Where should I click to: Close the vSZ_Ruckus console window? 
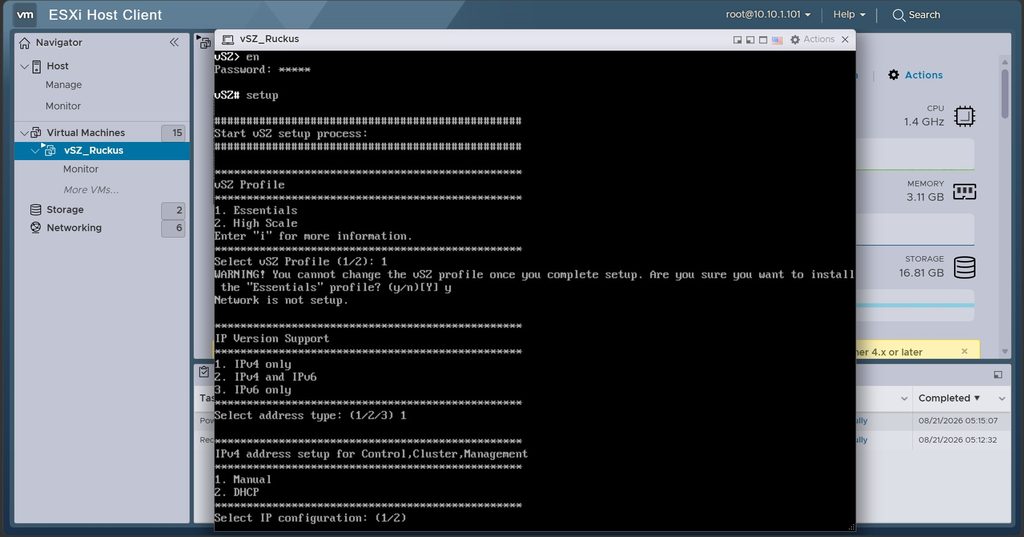[845, 40]
